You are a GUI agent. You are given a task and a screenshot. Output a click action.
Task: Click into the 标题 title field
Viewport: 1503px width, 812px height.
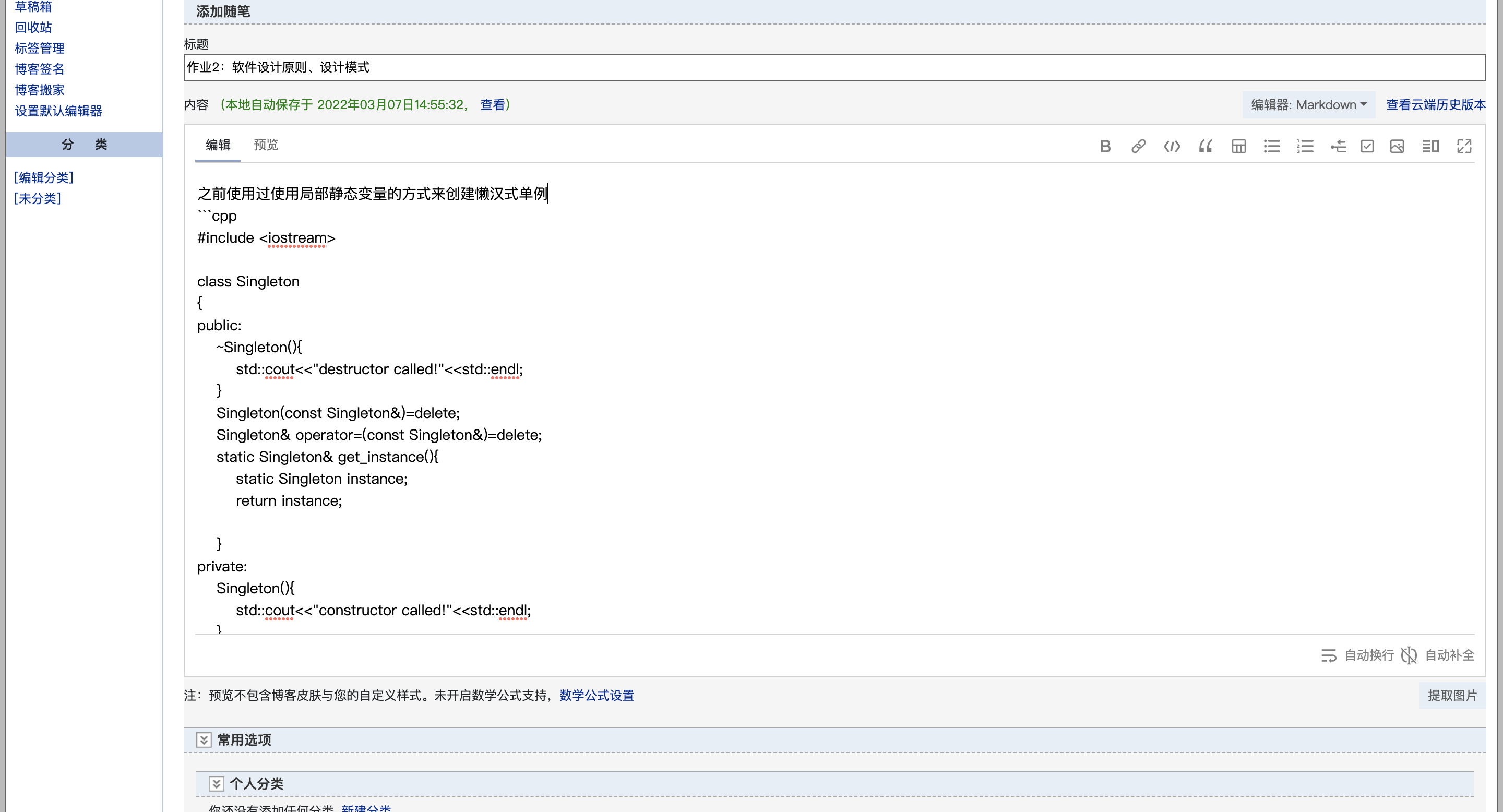click(834, 67)
